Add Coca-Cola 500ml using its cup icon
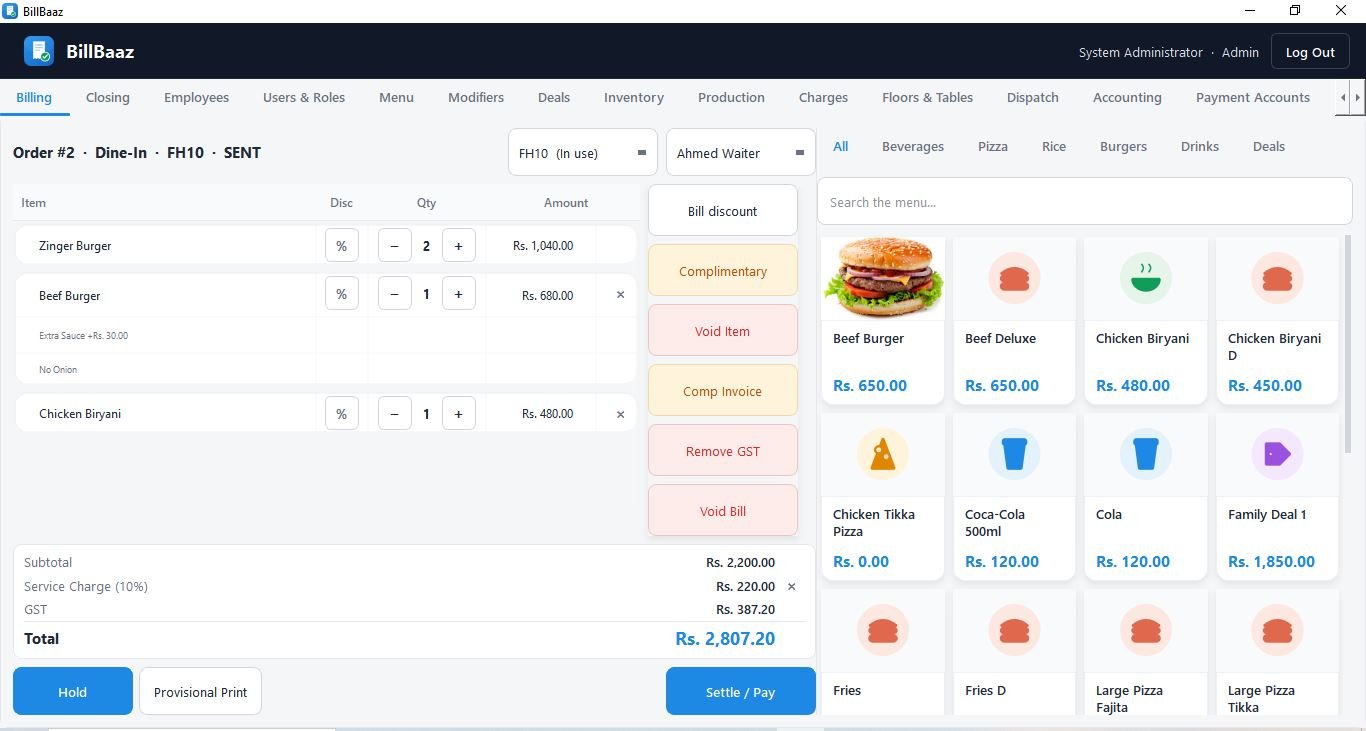Screen dimensions: 1366x731 (x=1014, y=454)
